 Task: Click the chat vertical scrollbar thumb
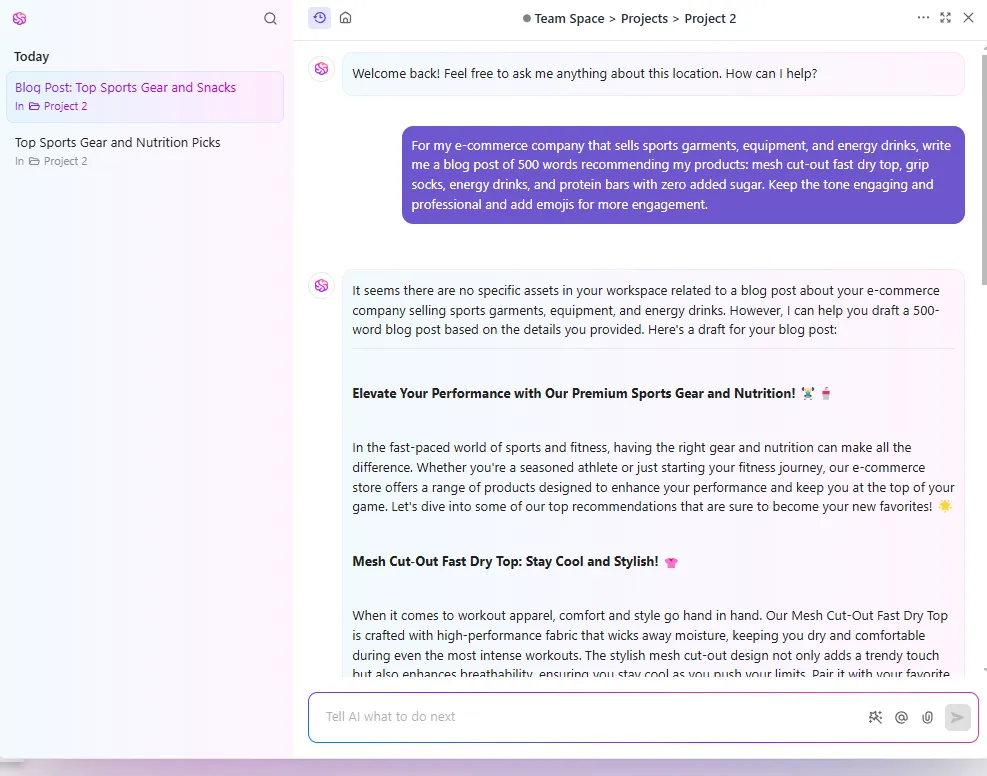[984, 170]
